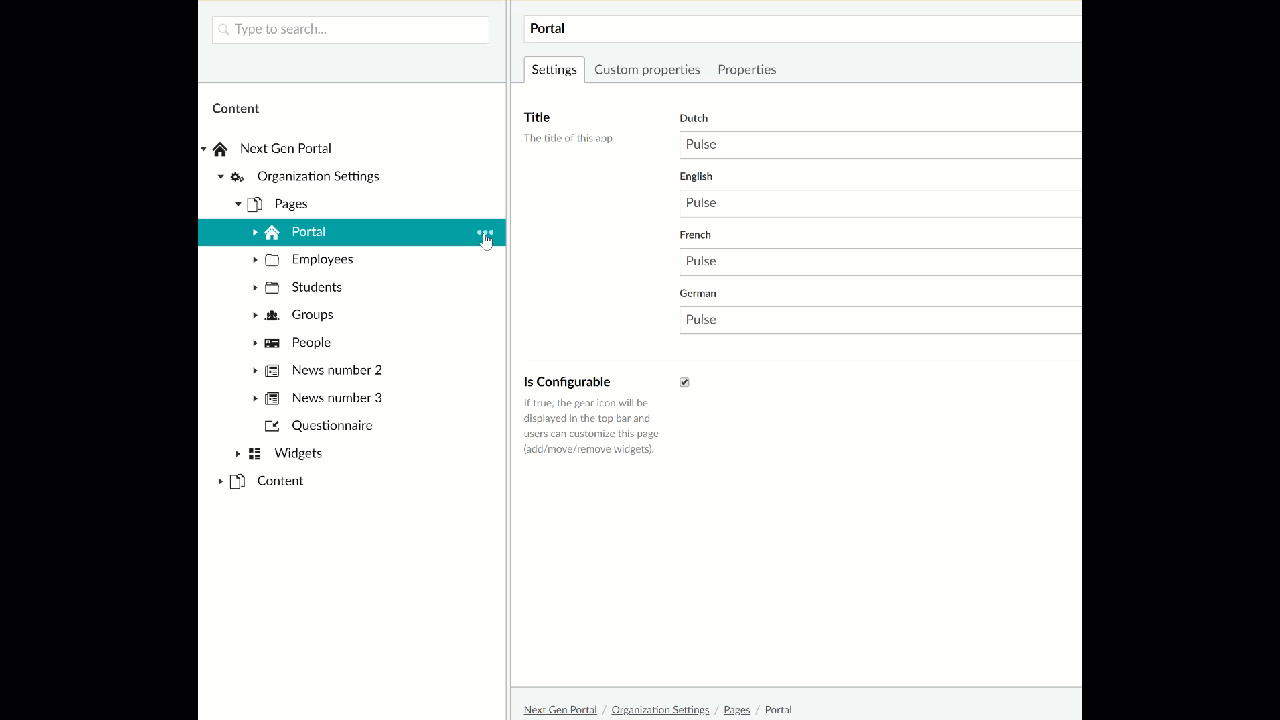The height and width of the screenshot is (720, 1280).
Task: Click the document icon beside Content node
Action: click(x=237, y=481)
